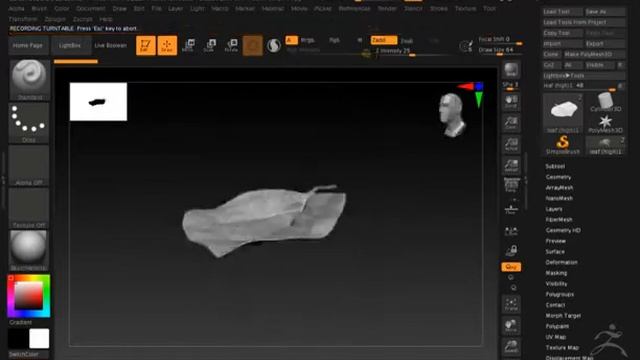Click the Scroll canvas icon
The width and height of the screenshot is (640, 360).
511,102
